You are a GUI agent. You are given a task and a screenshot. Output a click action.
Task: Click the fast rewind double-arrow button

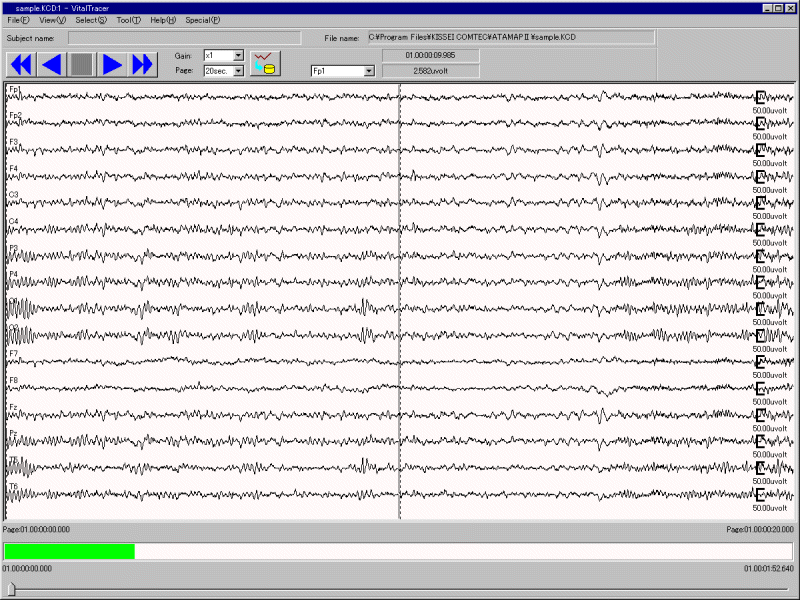20,65
